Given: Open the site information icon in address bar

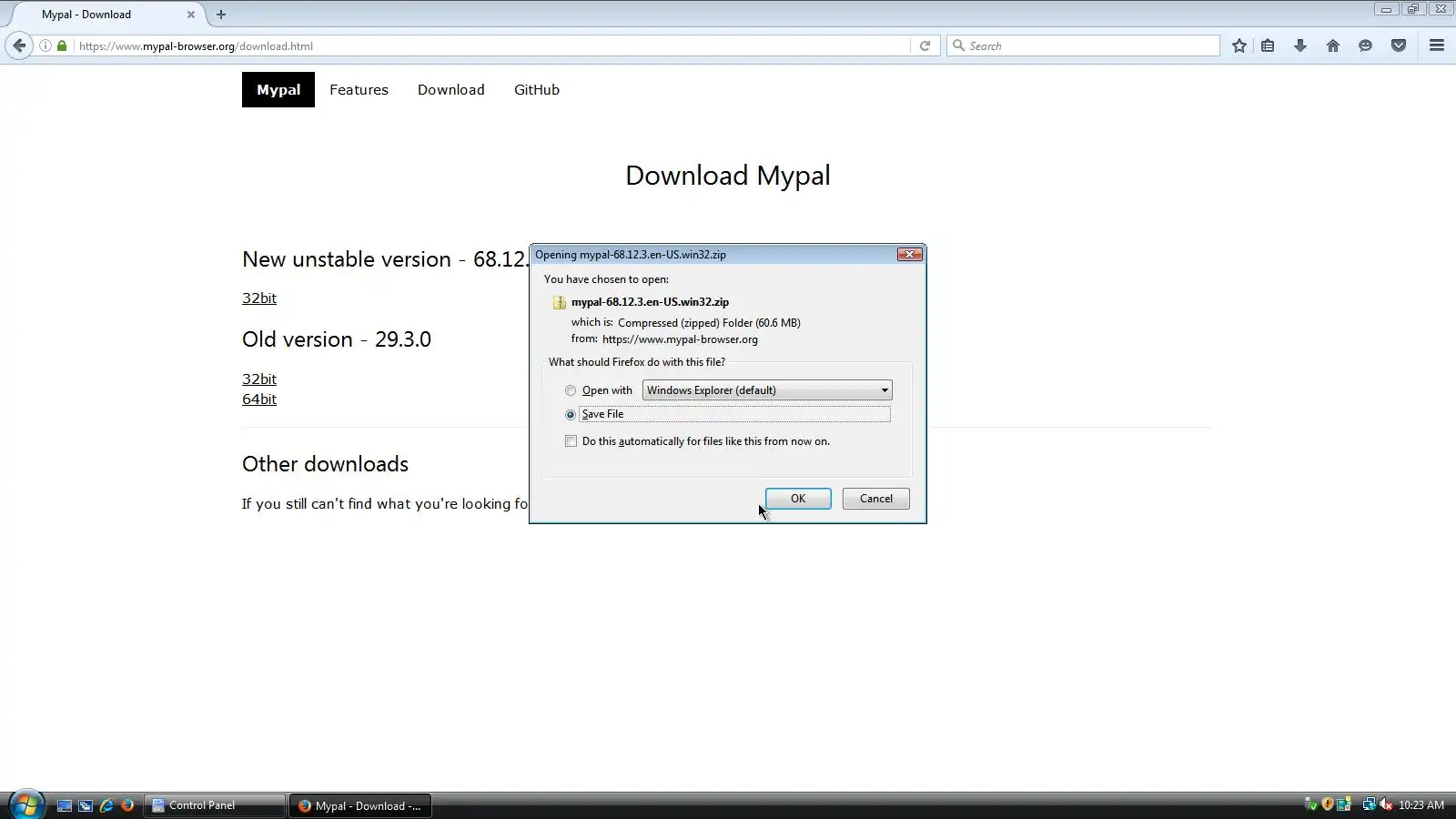Looking at the screenshot, I should point(45,45).
